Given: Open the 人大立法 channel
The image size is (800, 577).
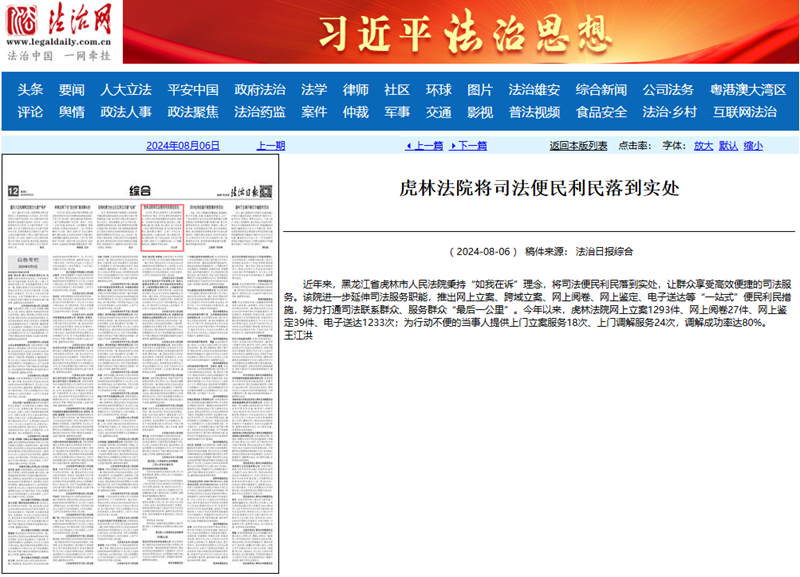Looking at the screenshot, I should click(126, 90).
